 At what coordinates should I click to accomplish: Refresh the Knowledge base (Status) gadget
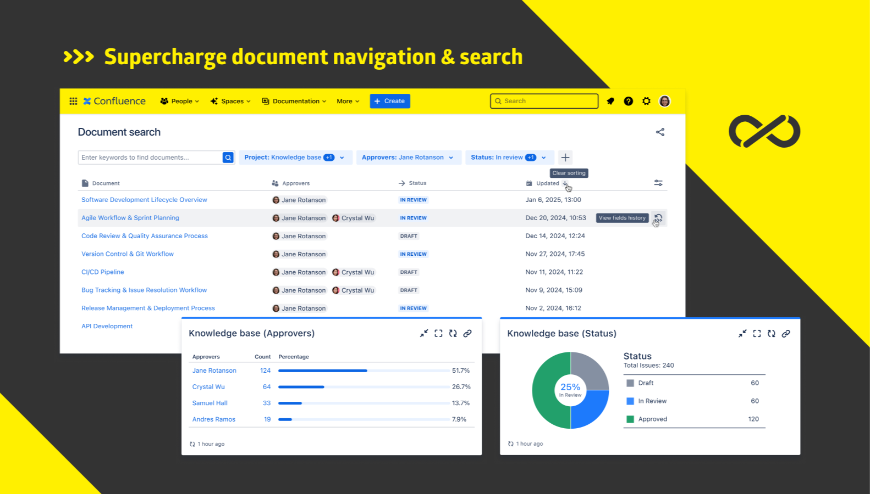pos(771,334)
